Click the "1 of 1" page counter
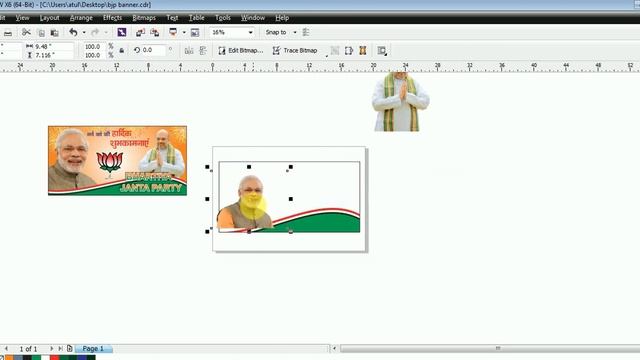 click(29, 349)
